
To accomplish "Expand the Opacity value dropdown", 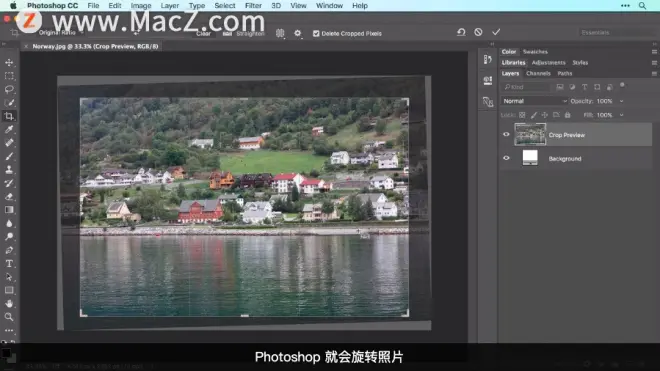I will tap(621, 101).
